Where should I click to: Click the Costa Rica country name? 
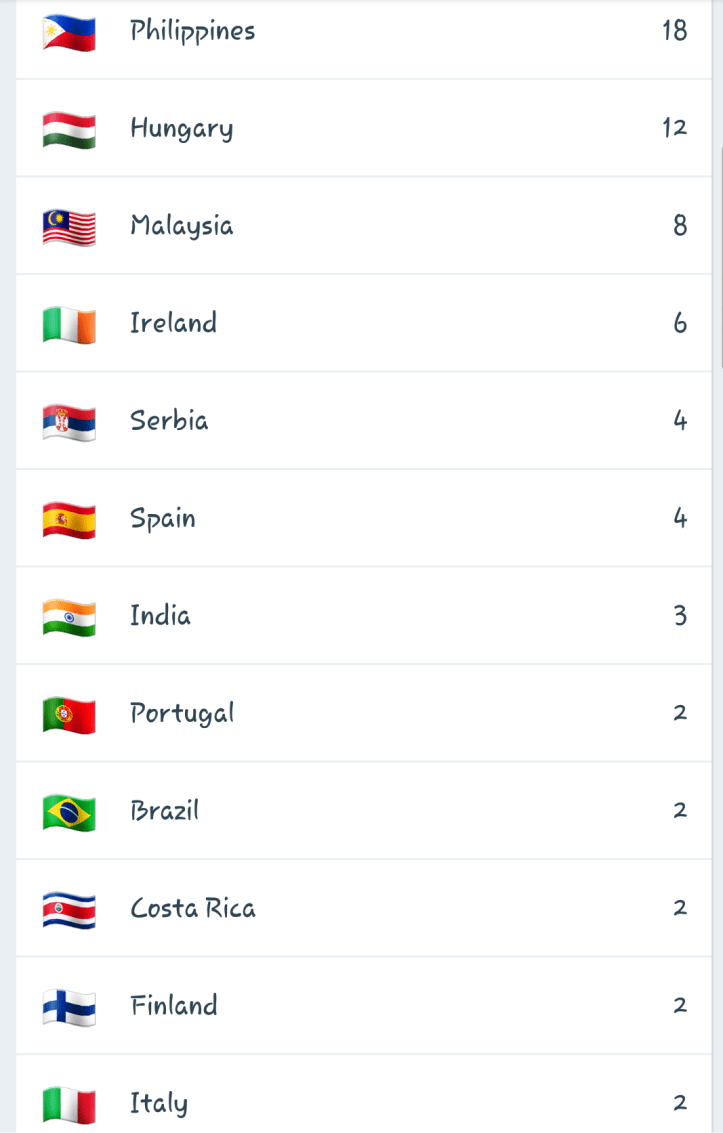(192, 908)
